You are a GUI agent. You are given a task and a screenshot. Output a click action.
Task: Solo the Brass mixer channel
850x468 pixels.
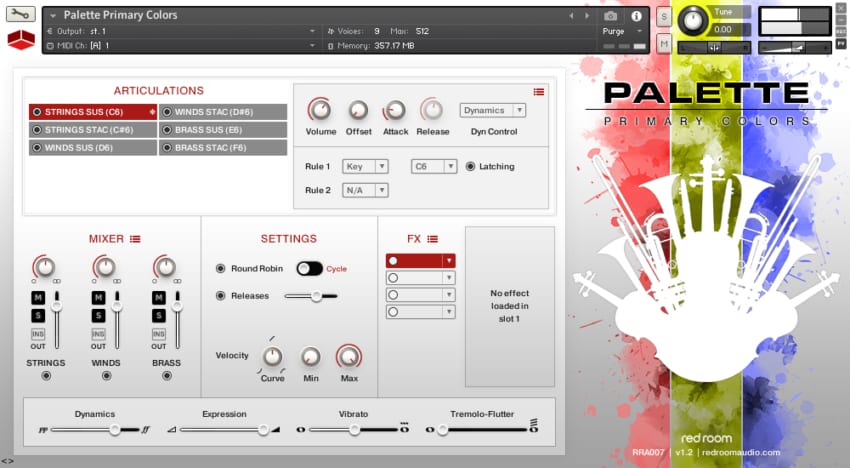(158, 316)
